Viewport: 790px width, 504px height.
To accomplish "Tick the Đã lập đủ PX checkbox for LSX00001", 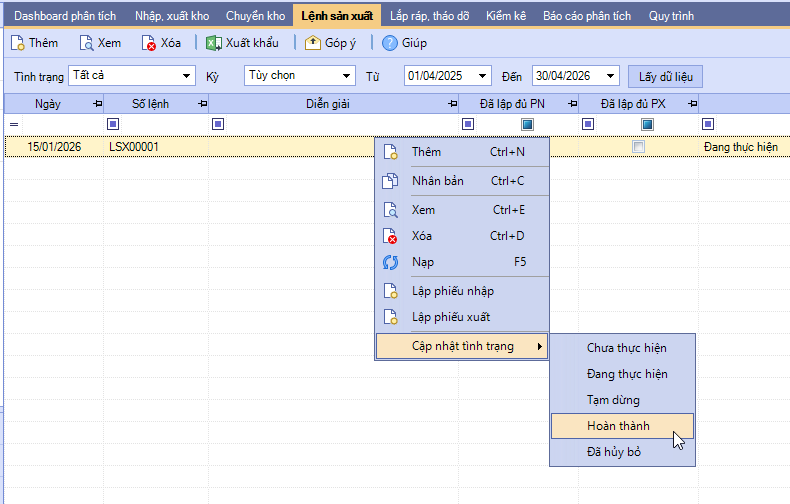I will (x=639, y=147).
